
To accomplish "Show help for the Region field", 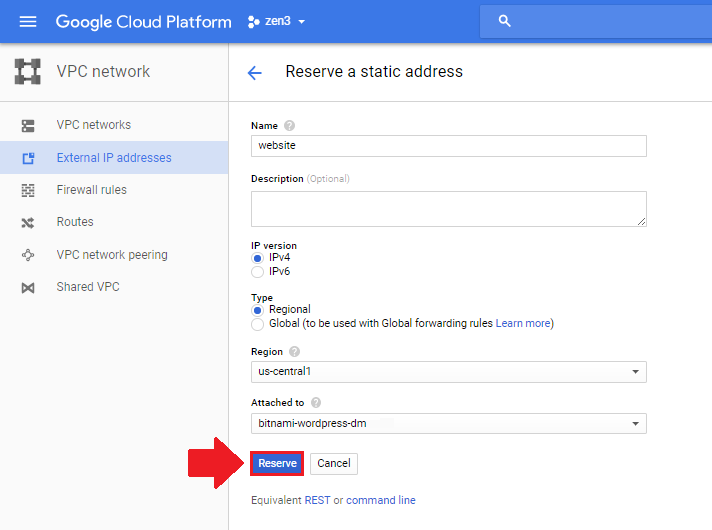I will [294, 352].
